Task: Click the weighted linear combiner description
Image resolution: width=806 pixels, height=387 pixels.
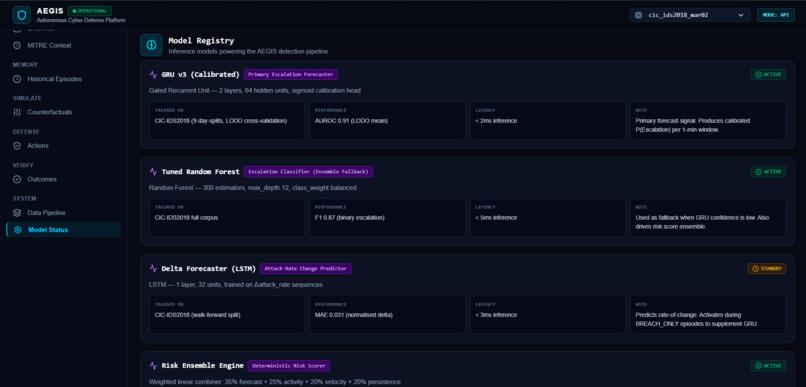Action: point(274,382)
